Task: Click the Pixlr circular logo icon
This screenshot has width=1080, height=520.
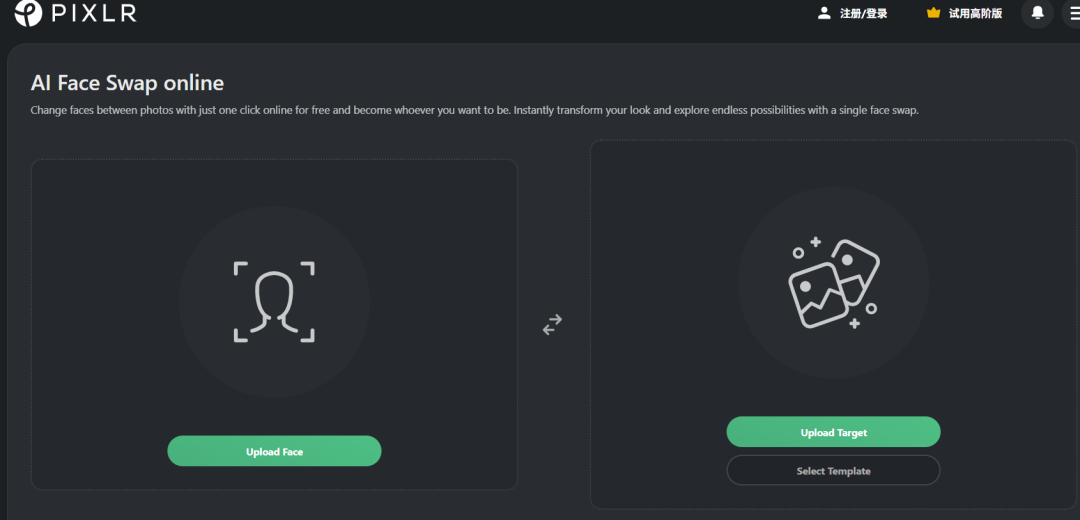Action: [x=28, y=13]
